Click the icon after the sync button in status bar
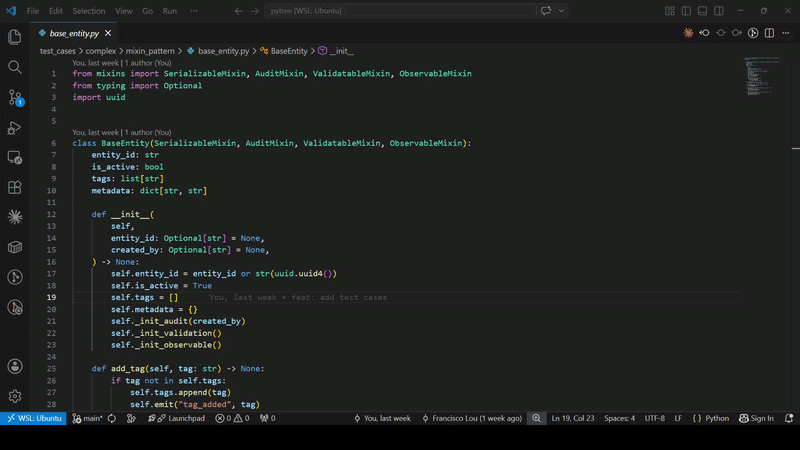 click(x=131, y=418)
